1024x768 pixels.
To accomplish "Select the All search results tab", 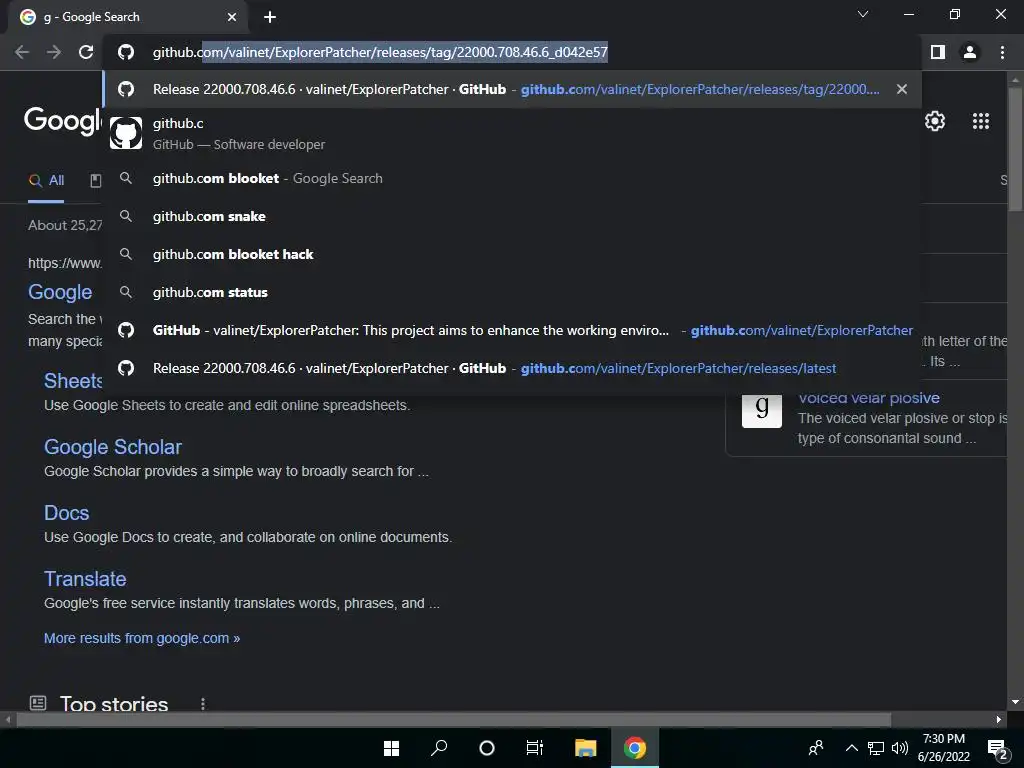I will pyautogui.click(x=46, y=181).
